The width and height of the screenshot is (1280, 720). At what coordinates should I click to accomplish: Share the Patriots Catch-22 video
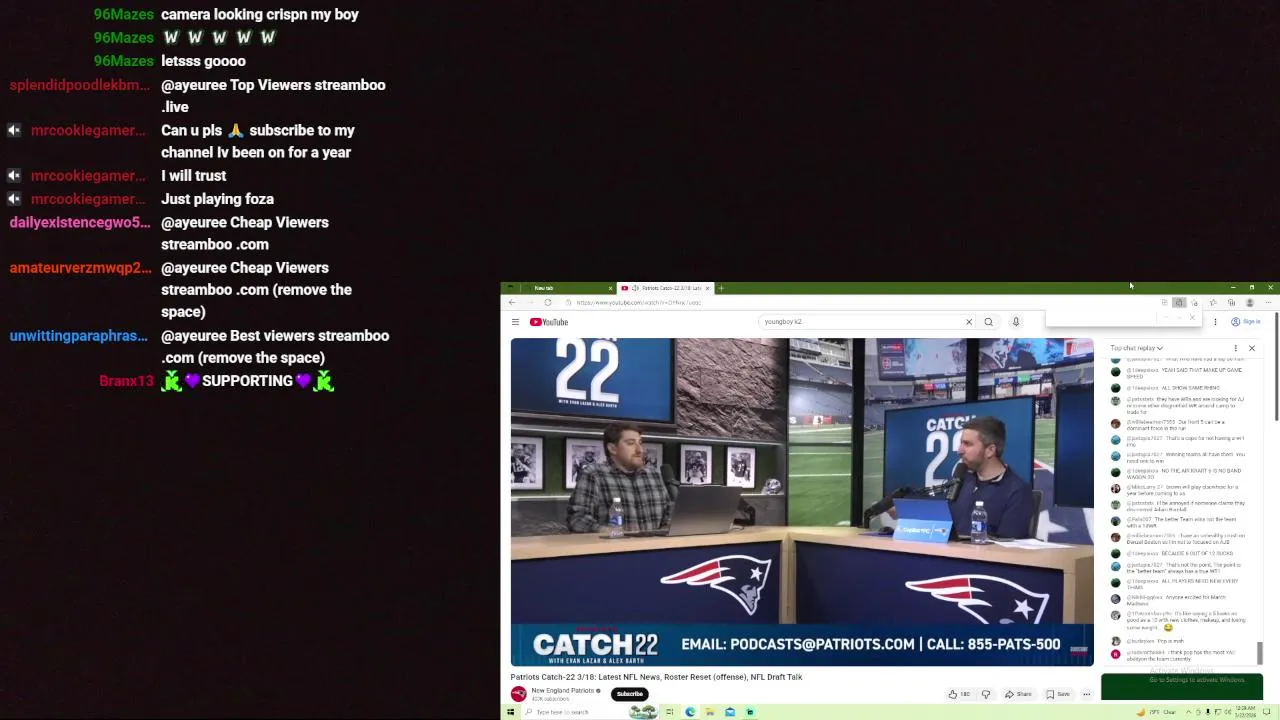(1018, 694)
